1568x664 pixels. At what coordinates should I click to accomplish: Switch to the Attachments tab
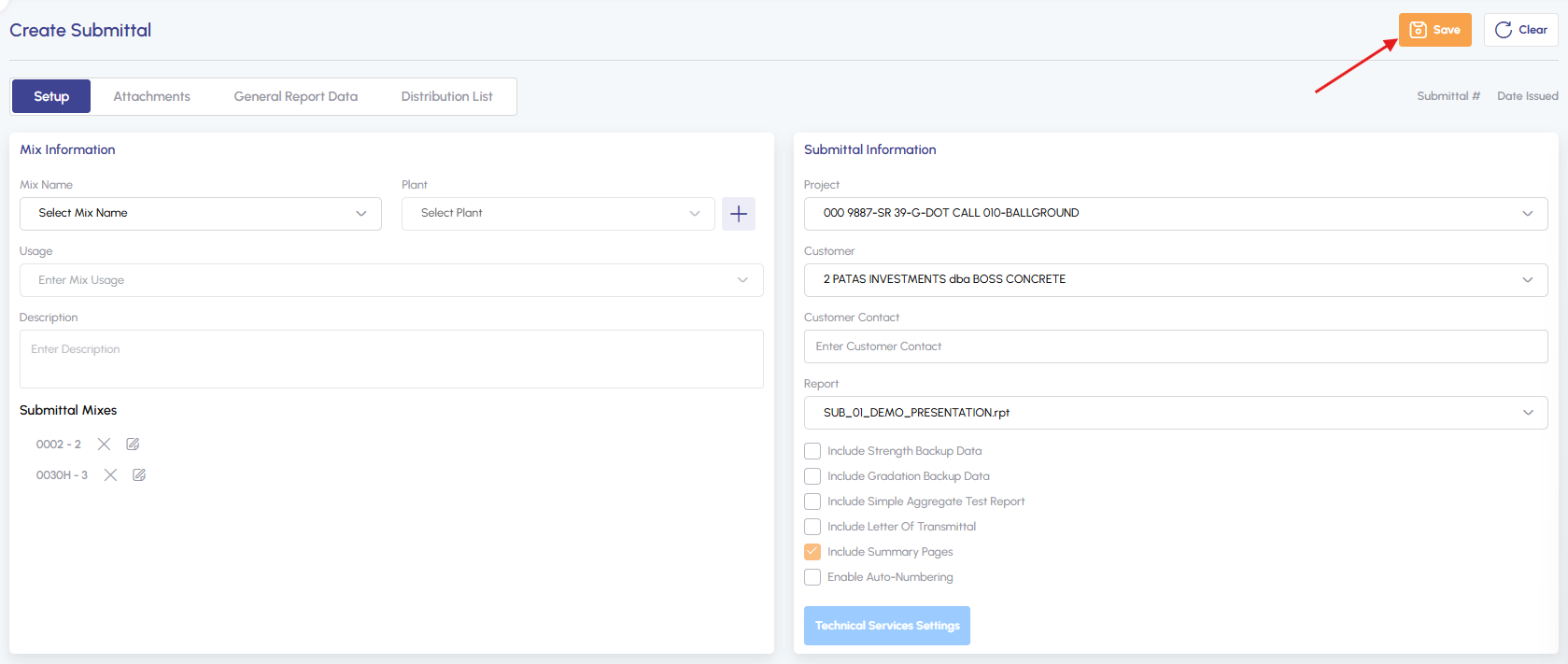click(151, 96)
